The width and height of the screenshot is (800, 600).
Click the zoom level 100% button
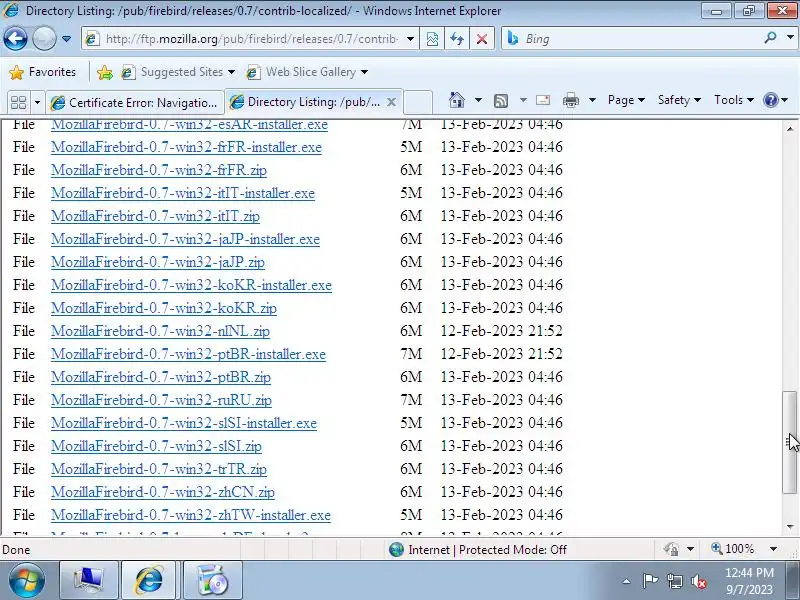(732, 549)
